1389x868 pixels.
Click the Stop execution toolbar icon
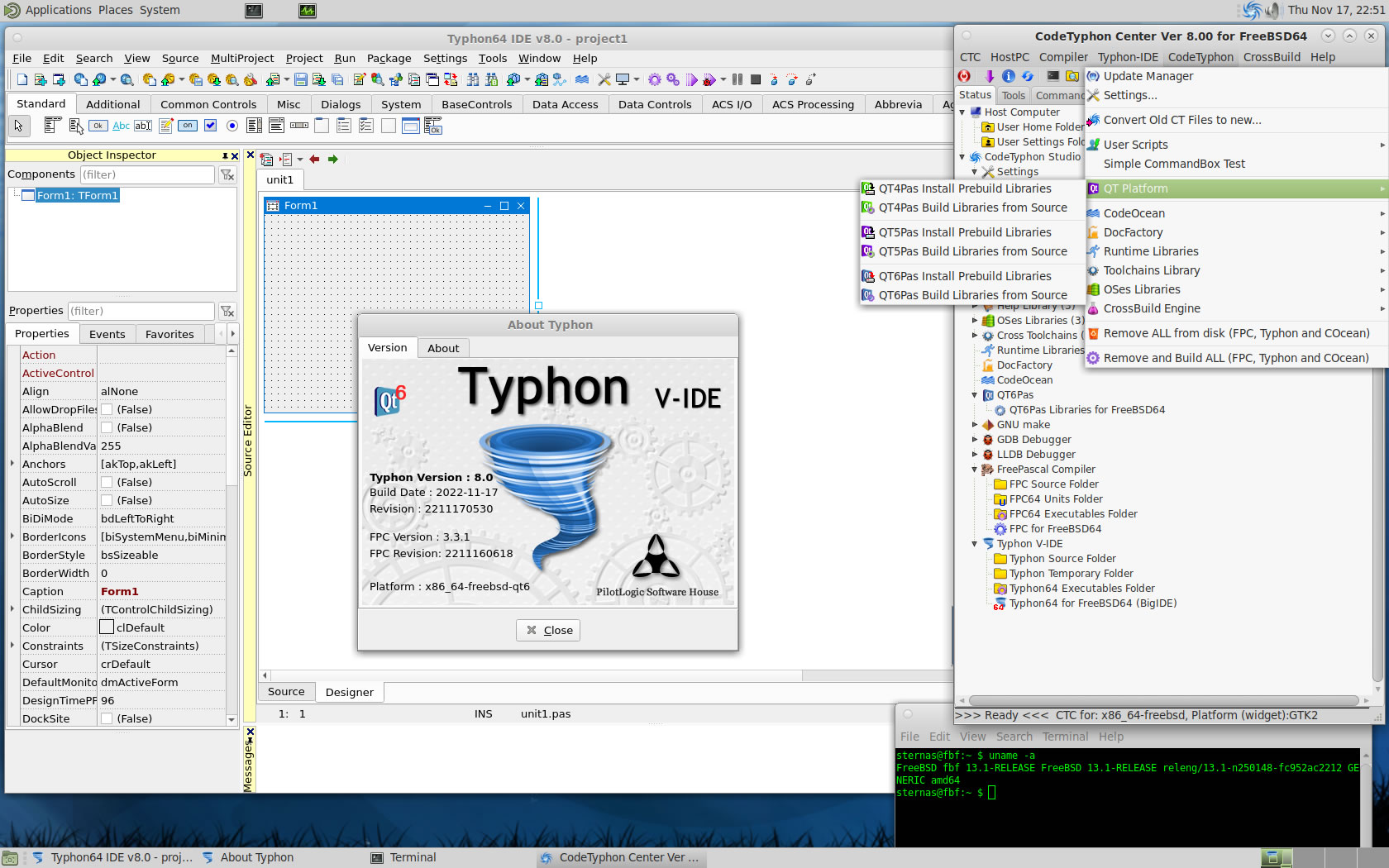pos(756,79)
